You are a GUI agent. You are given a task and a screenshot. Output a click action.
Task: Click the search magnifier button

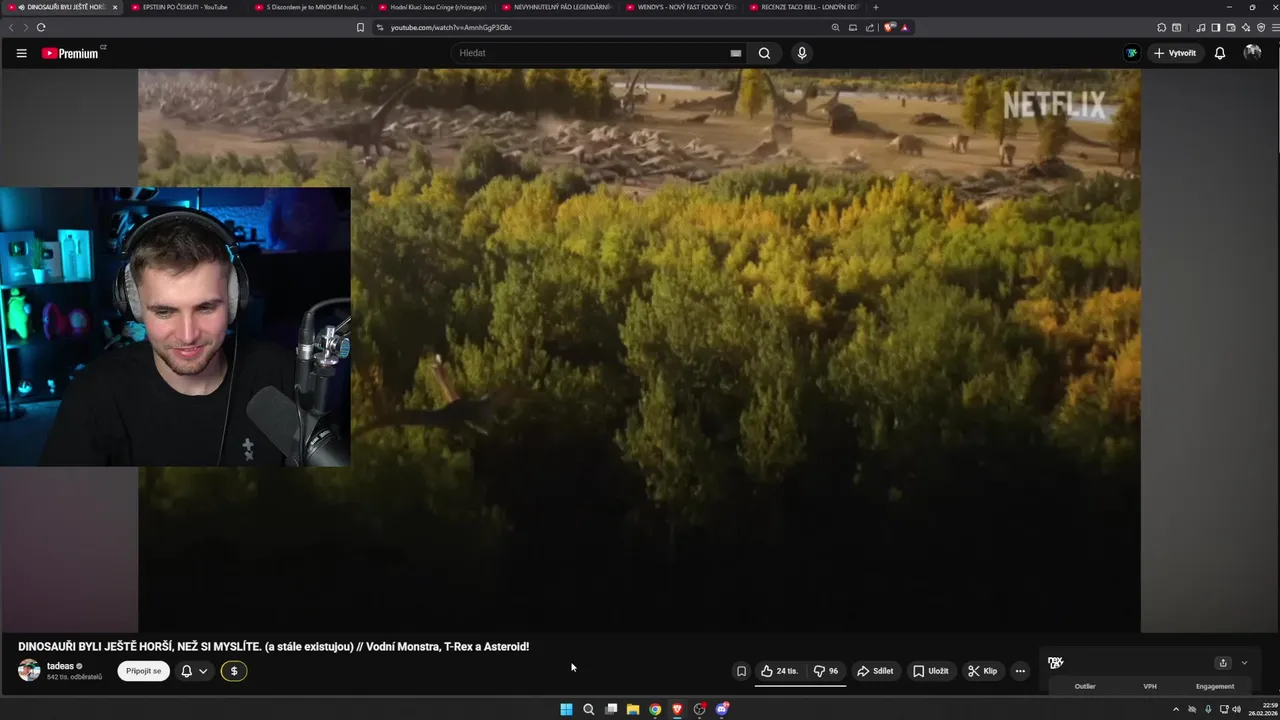pyautogui.click(x=764, y=53)
